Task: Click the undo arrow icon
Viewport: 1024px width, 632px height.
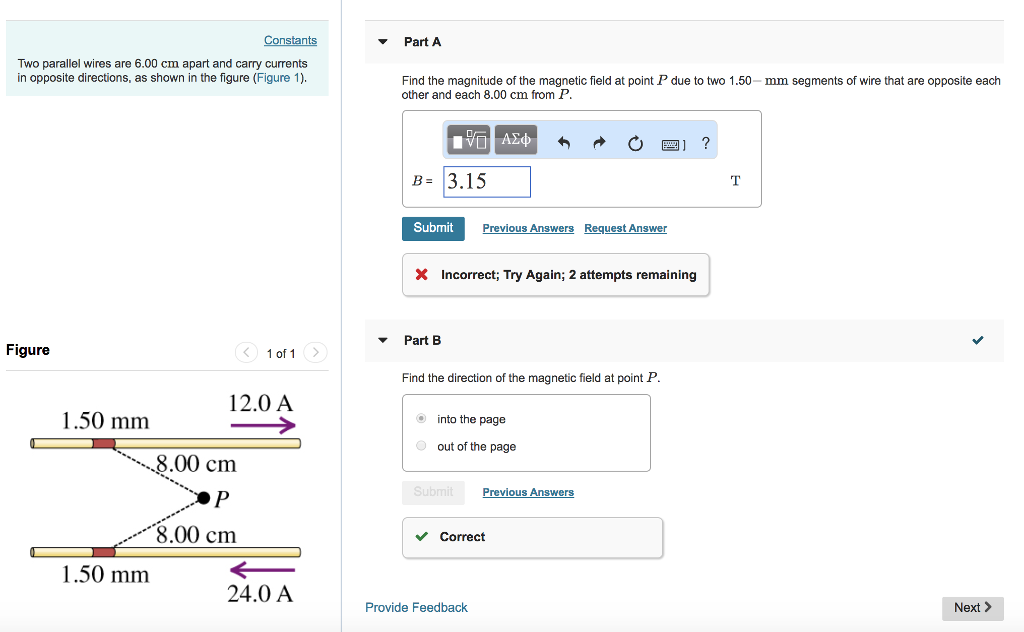Action: tap(564, 143)
